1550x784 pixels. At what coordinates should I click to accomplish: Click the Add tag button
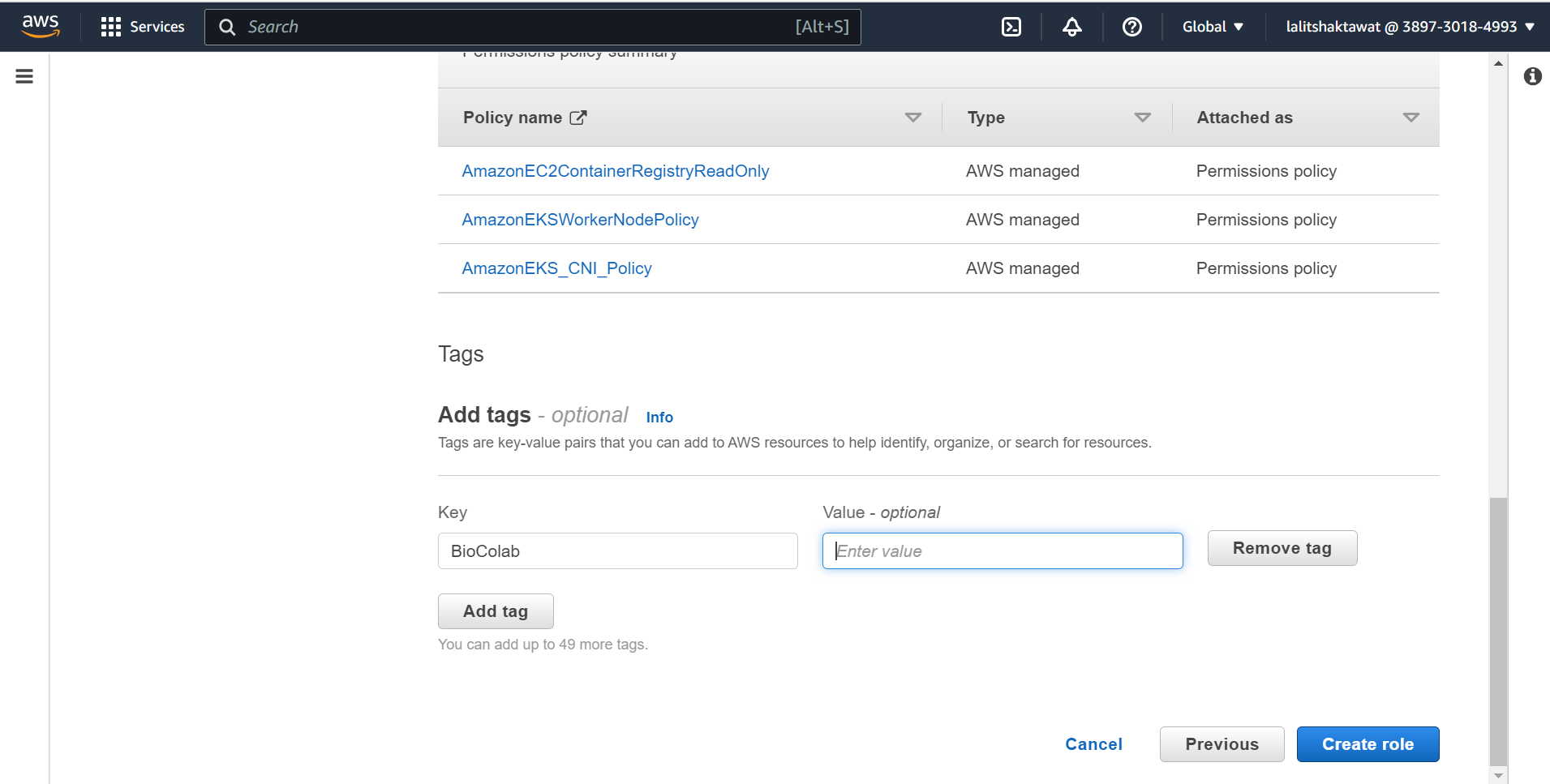pos(496,611)
